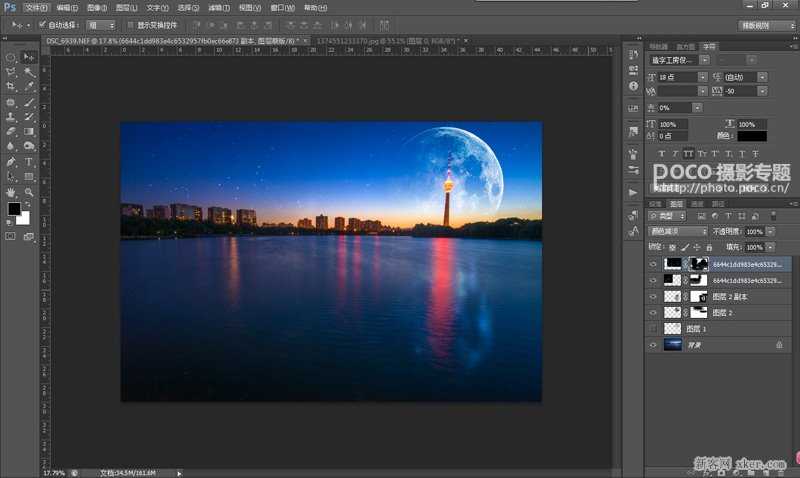Hide layer 图层 2 副本
This screenshot has height=478, width=800.
coord(653,297)
